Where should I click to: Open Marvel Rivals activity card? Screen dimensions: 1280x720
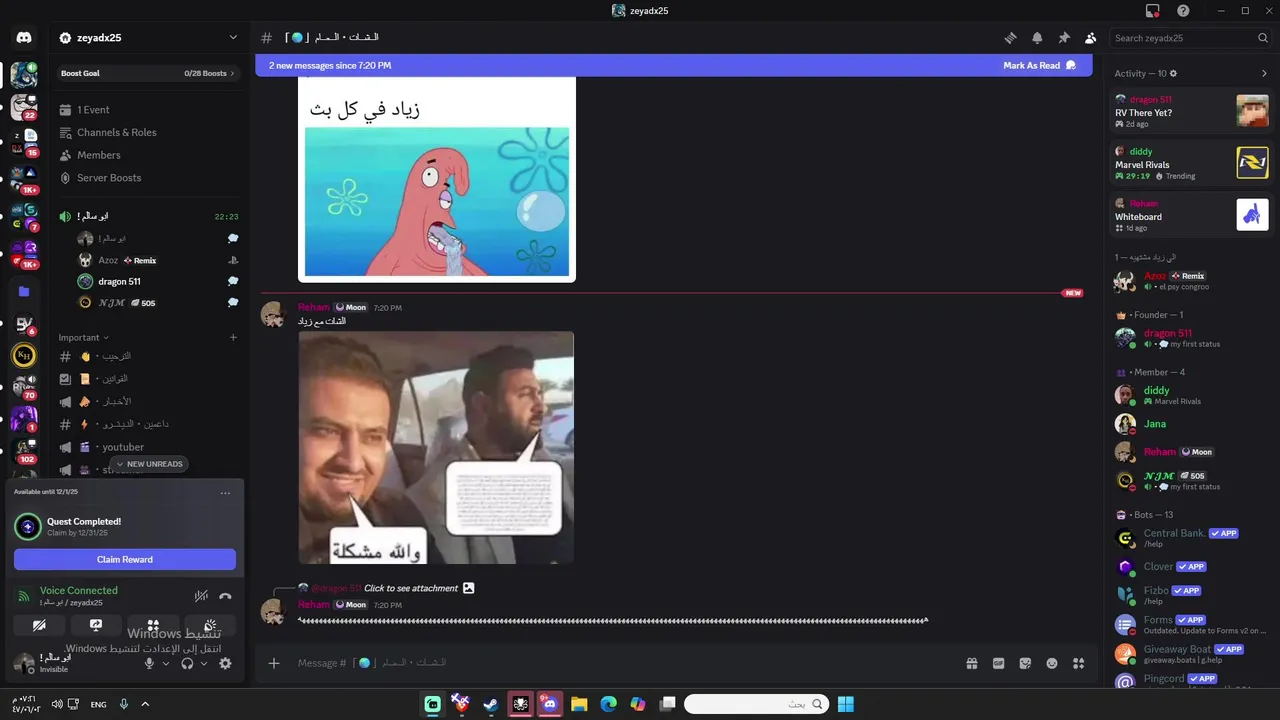[x=1192, y=163]
